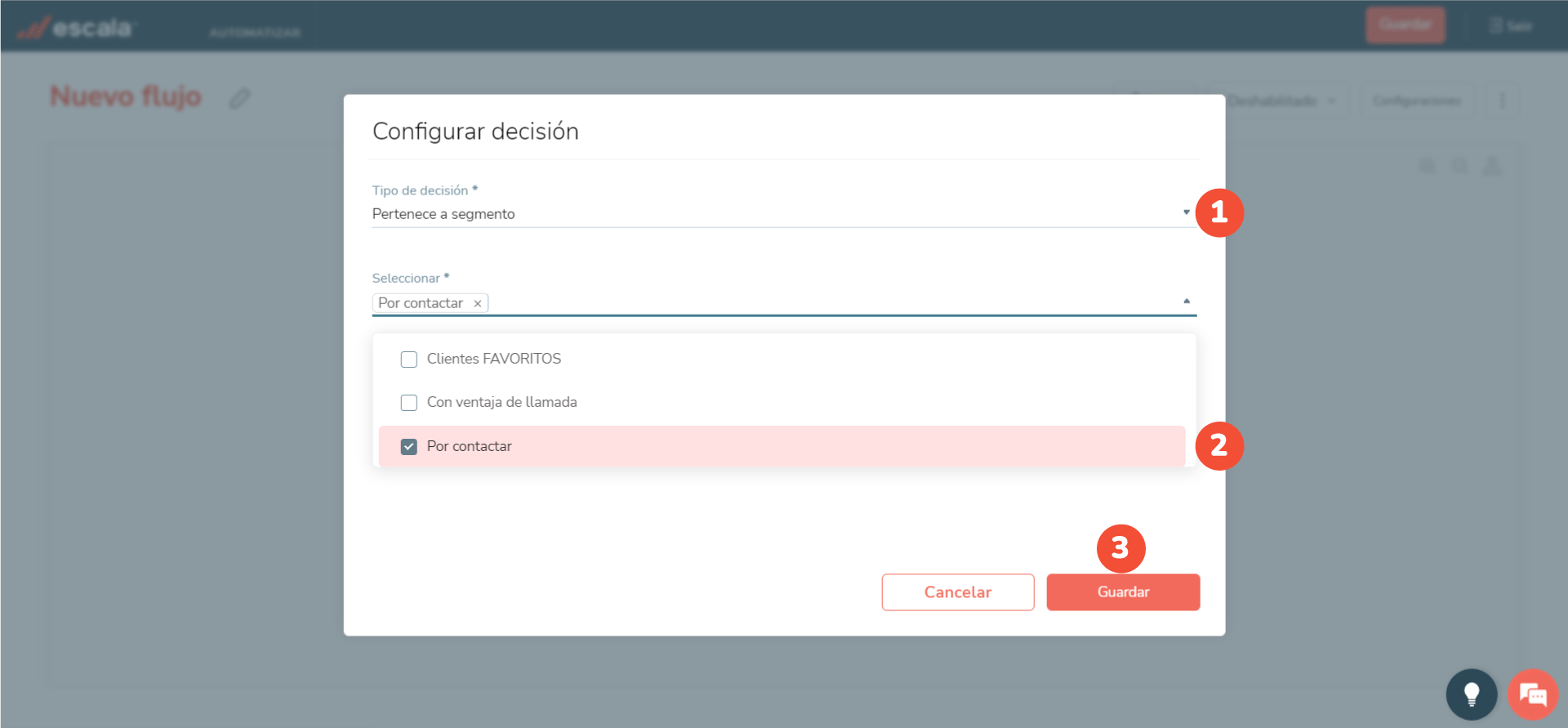This screenshot has height=728, width=1568.
Task: Remove the 'Por contactar' tag with its x
Action: (478, 304)
